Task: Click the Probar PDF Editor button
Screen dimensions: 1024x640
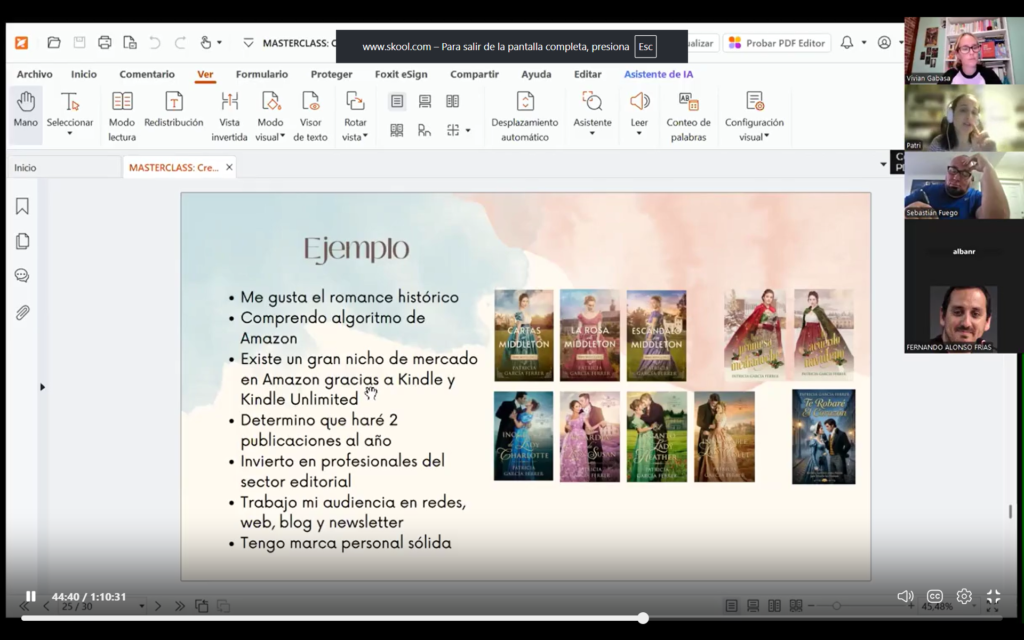Action: pyautogui.click(x=776, y=43)
